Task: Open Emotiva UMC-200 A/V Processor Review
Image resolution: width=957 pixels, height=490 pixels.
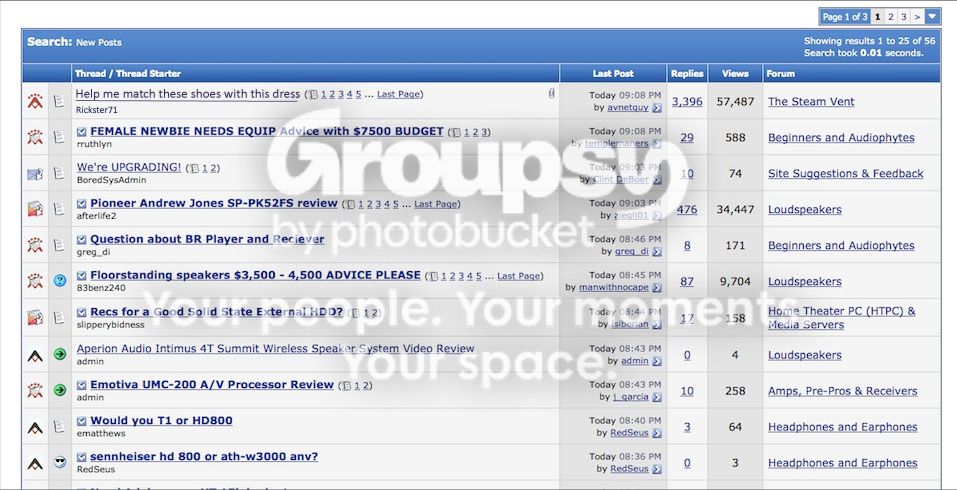Action: pos(212,384)
